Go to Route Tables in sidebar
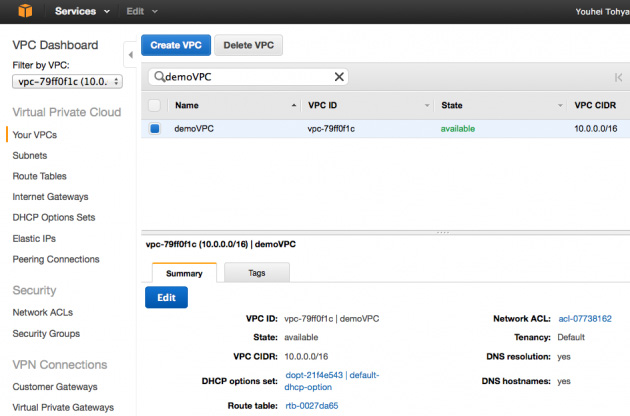630x416 pixels. coord(39,176)
